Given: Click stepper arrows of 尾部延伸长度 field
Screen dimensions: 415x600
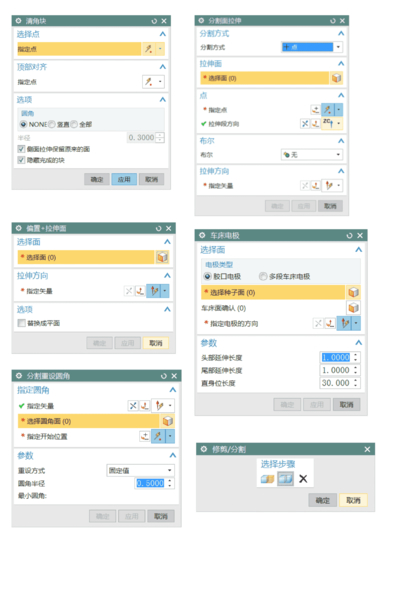Looking at the screenshot, I should 356,370.
